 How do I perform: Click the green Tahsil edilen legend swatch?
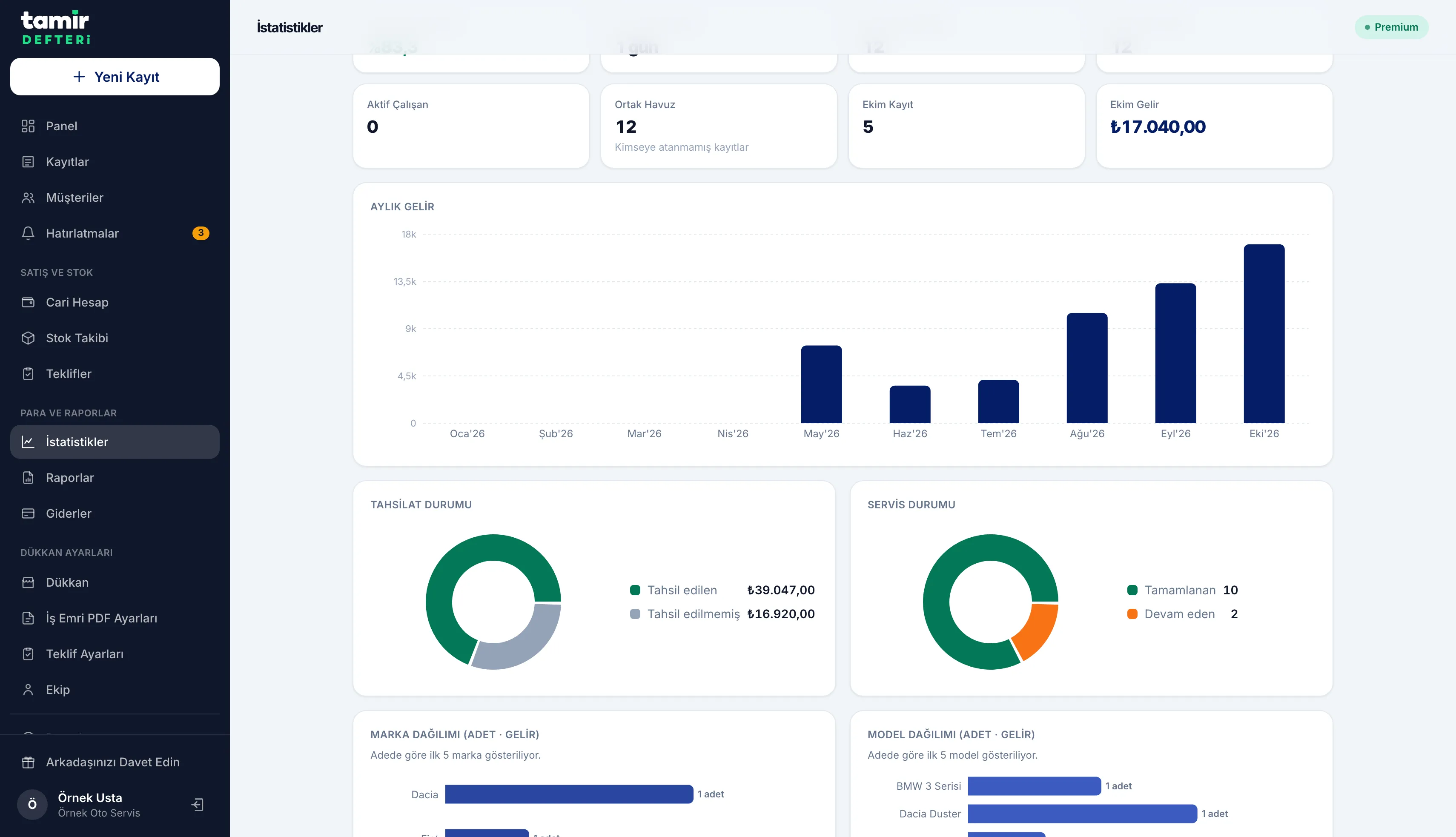[635, 590]
